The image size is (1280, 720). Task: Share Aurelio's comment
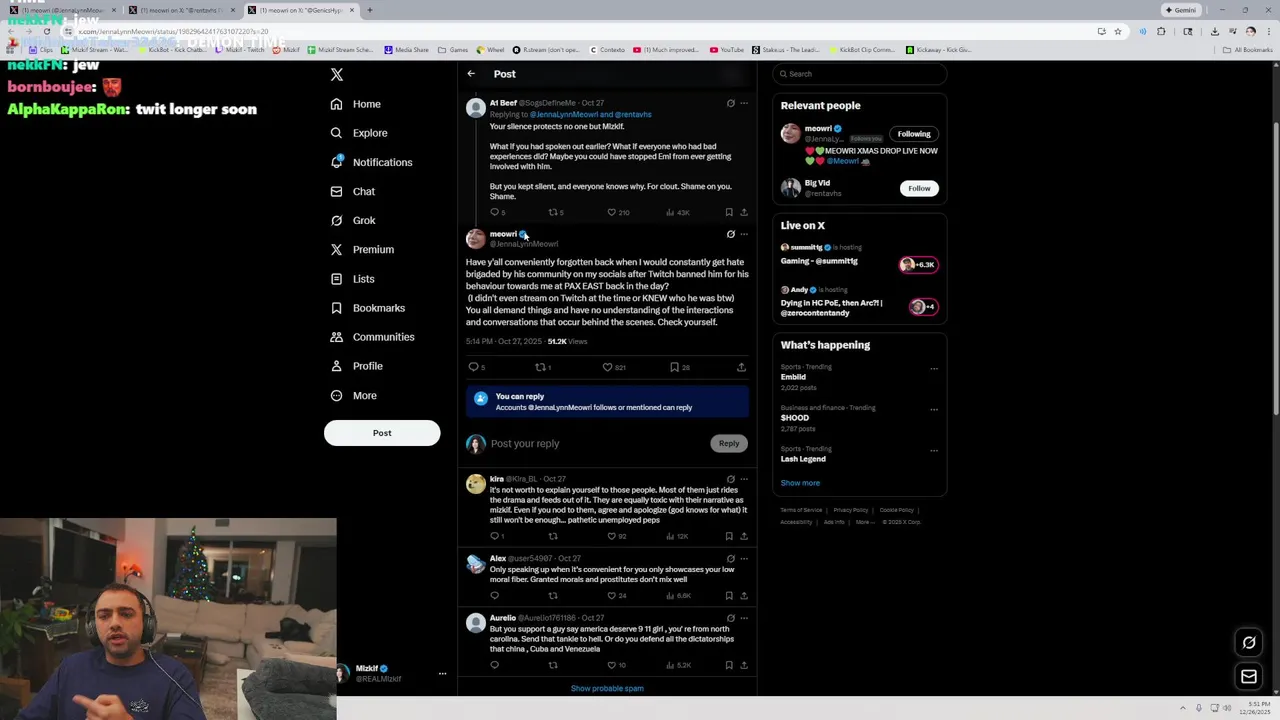pos(743,665)
